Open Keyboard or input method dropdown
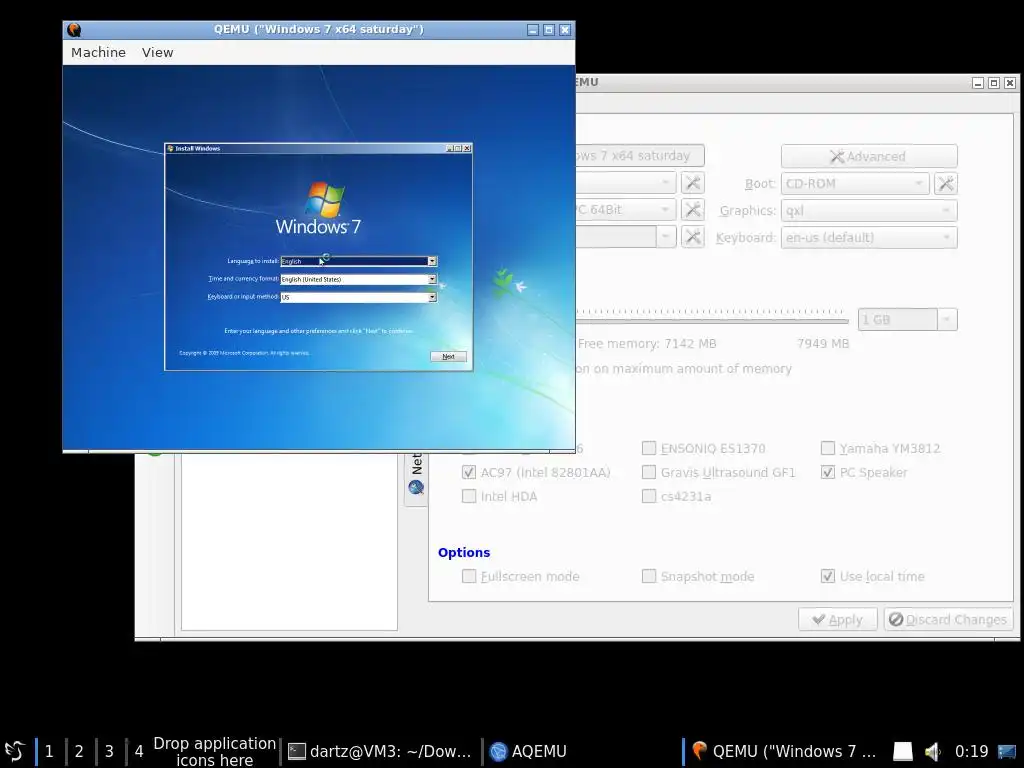 [x=359, y=297]
